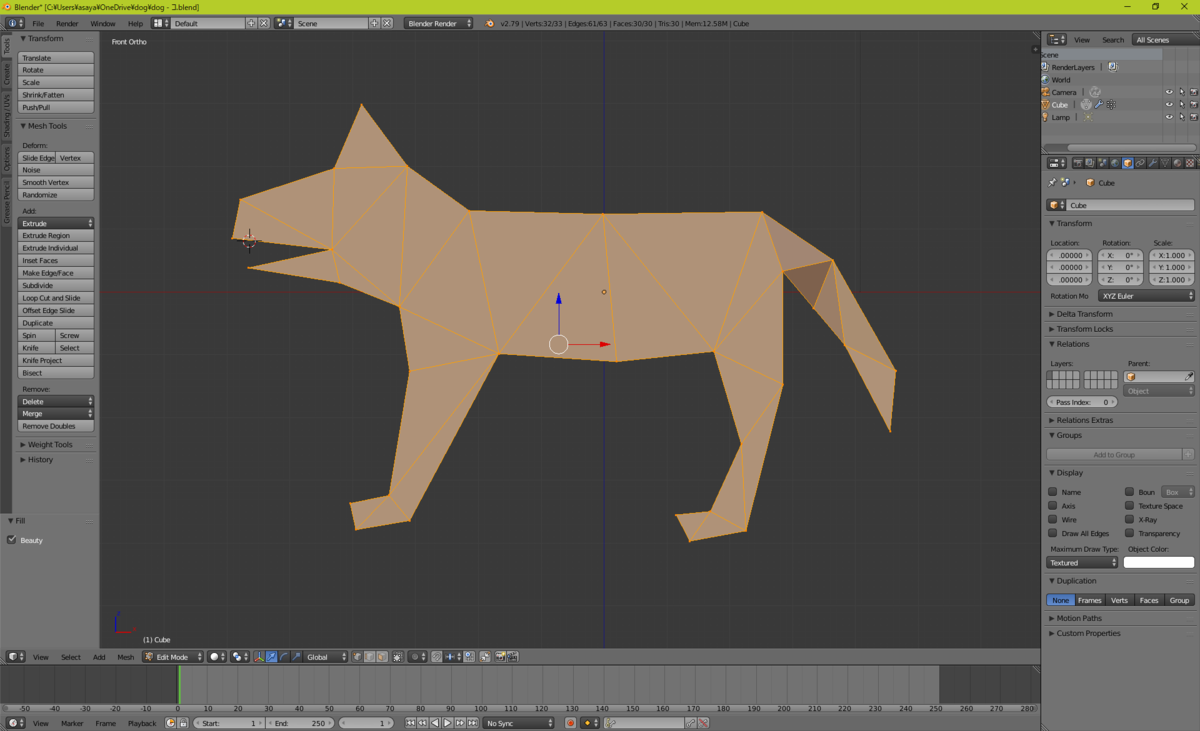Open the Texture properties tab

[x=1190, y=163]
